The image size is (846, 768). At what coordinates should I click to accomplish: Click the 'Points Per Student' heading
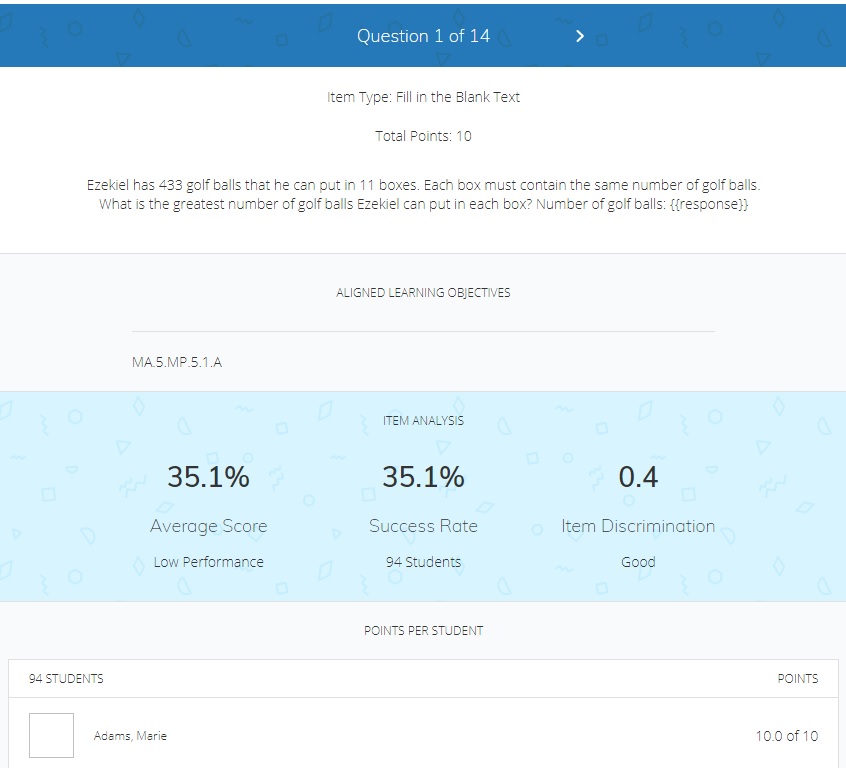coord(423,631)
